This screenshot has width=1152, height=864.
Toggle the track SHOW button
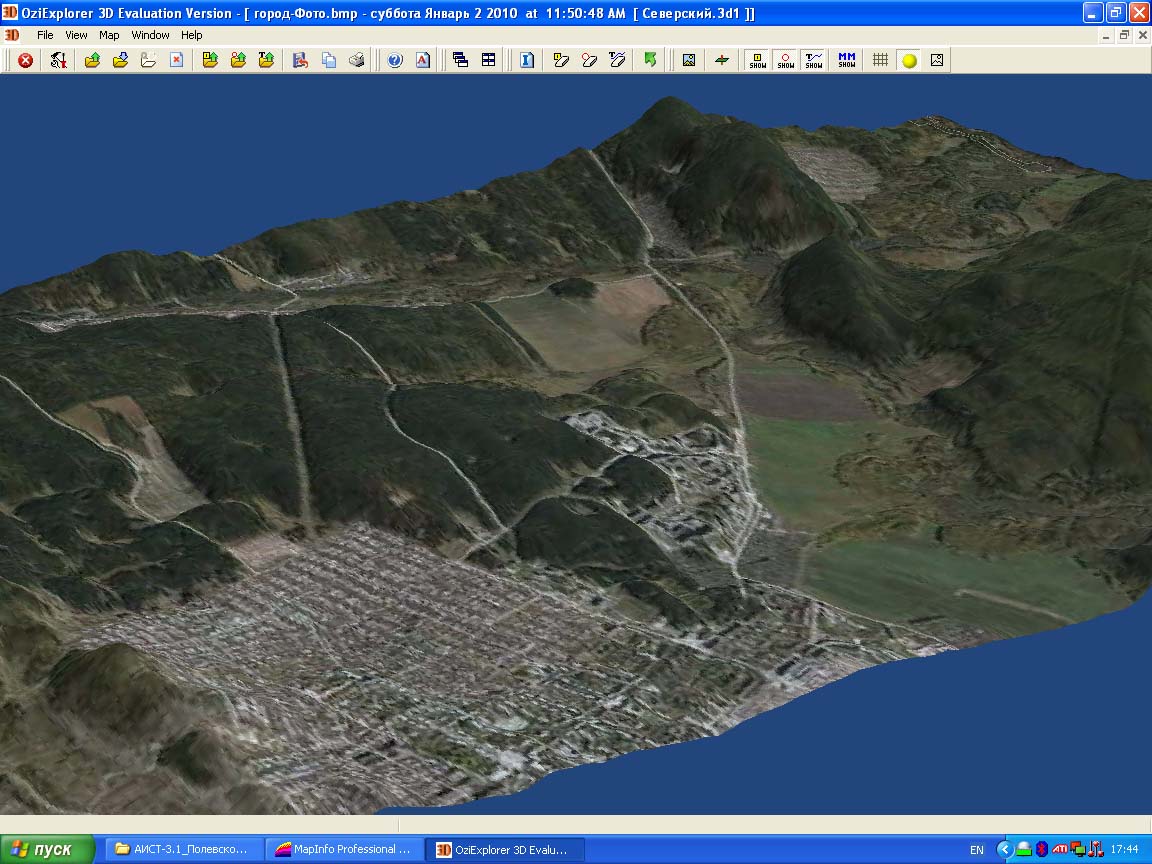[814, 60]
